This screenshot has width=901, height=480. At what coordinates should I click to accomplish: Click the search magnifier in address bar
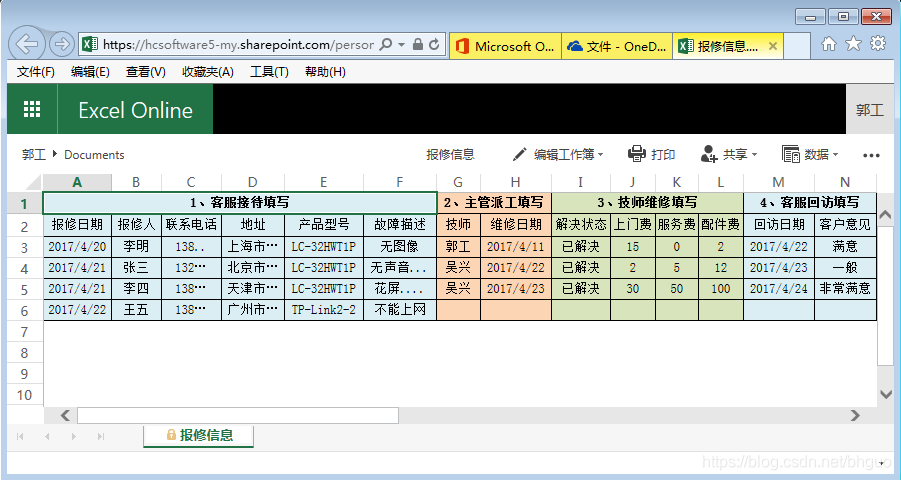pyautogui.click(x=387, y=44)
